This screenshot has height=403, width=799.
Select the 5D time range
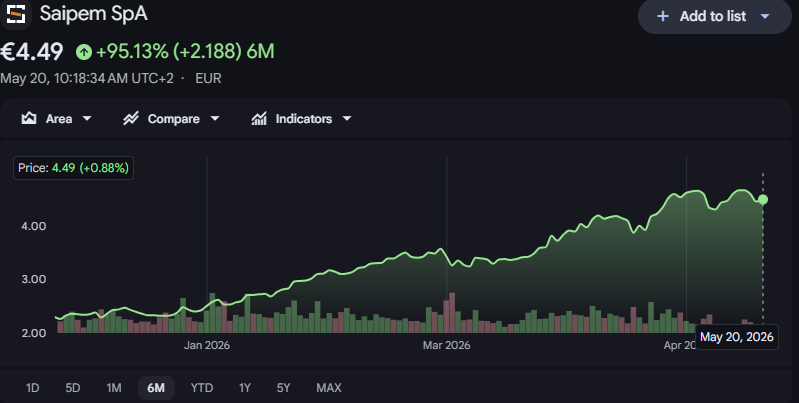[73, 388]
